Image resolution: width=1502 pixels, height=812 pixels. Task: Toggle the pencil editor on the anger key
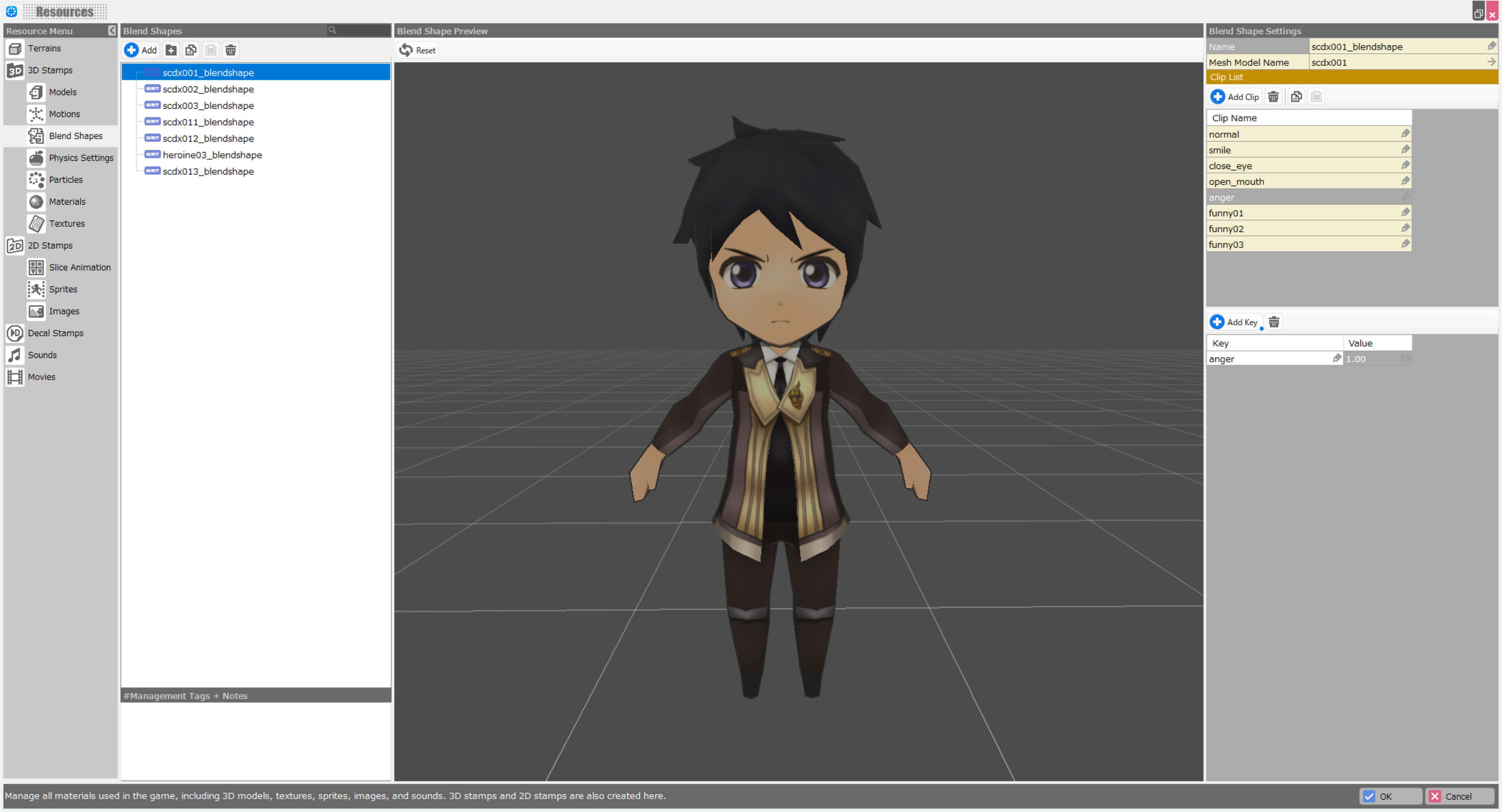tap(1337, 359)
